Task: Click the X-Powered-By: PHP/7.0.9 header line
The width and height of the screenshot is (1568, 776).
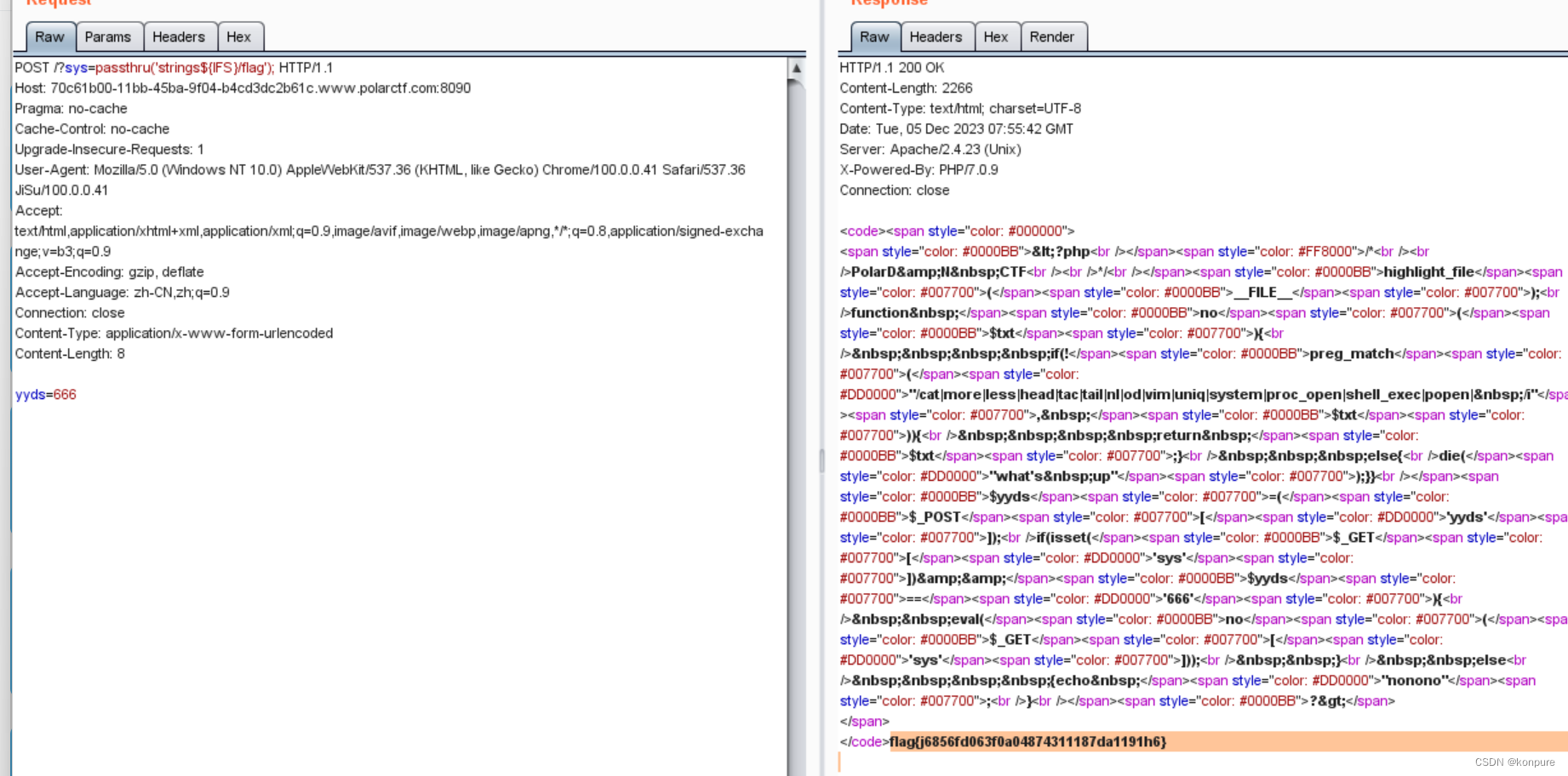Action: [x=918, y=169]
